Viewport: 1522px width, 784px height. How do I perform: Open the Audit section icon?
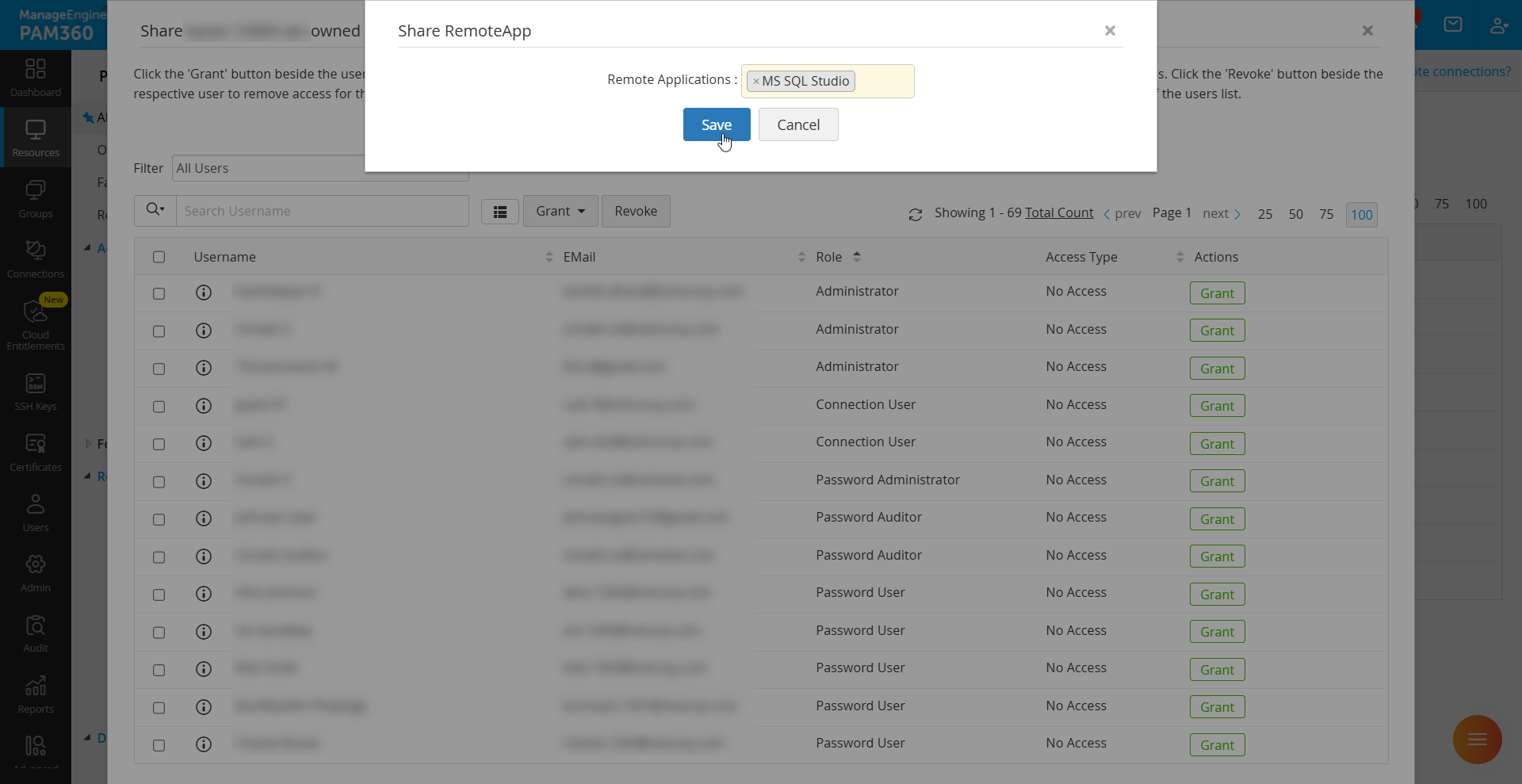pyautogui.click(x=36, y=633)
